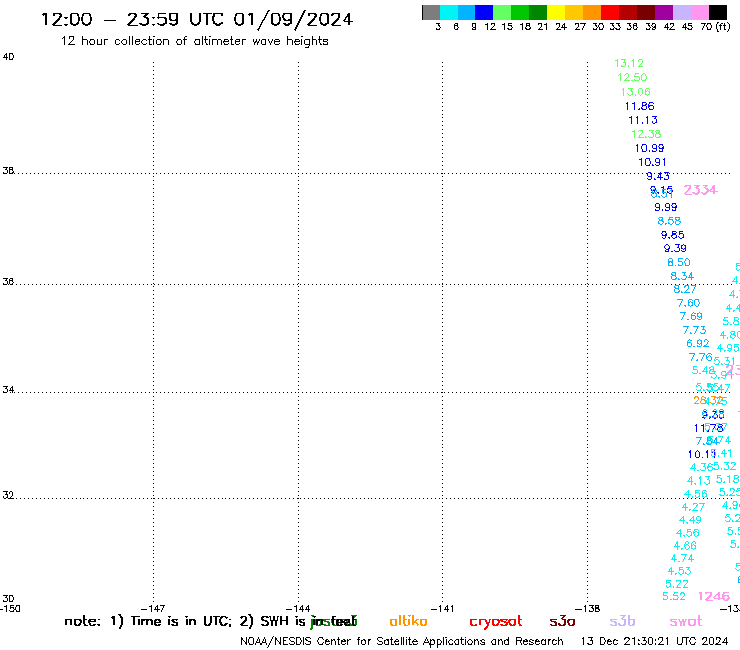
Task: Click the pink 'swot' satellite label
Action: 686,621
